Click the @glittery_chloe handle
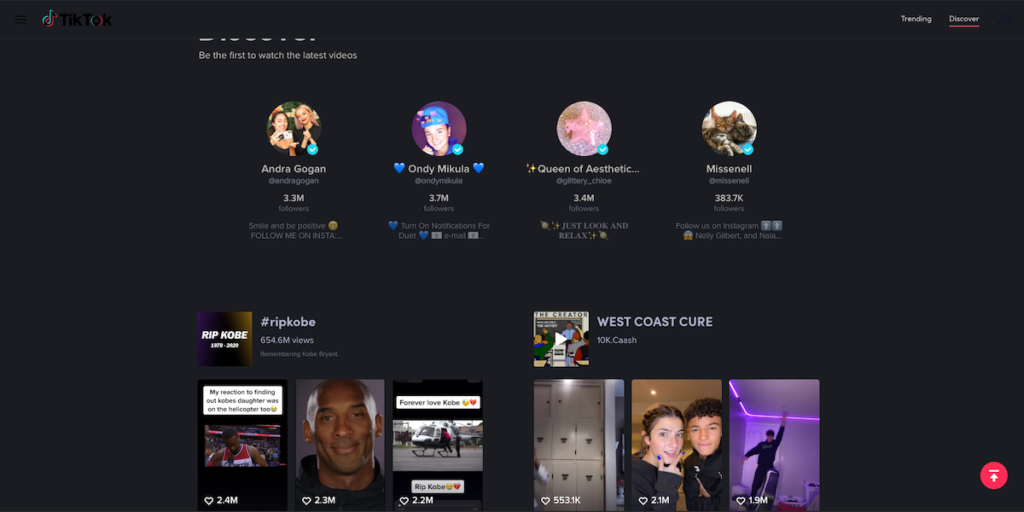 [584, 181]
